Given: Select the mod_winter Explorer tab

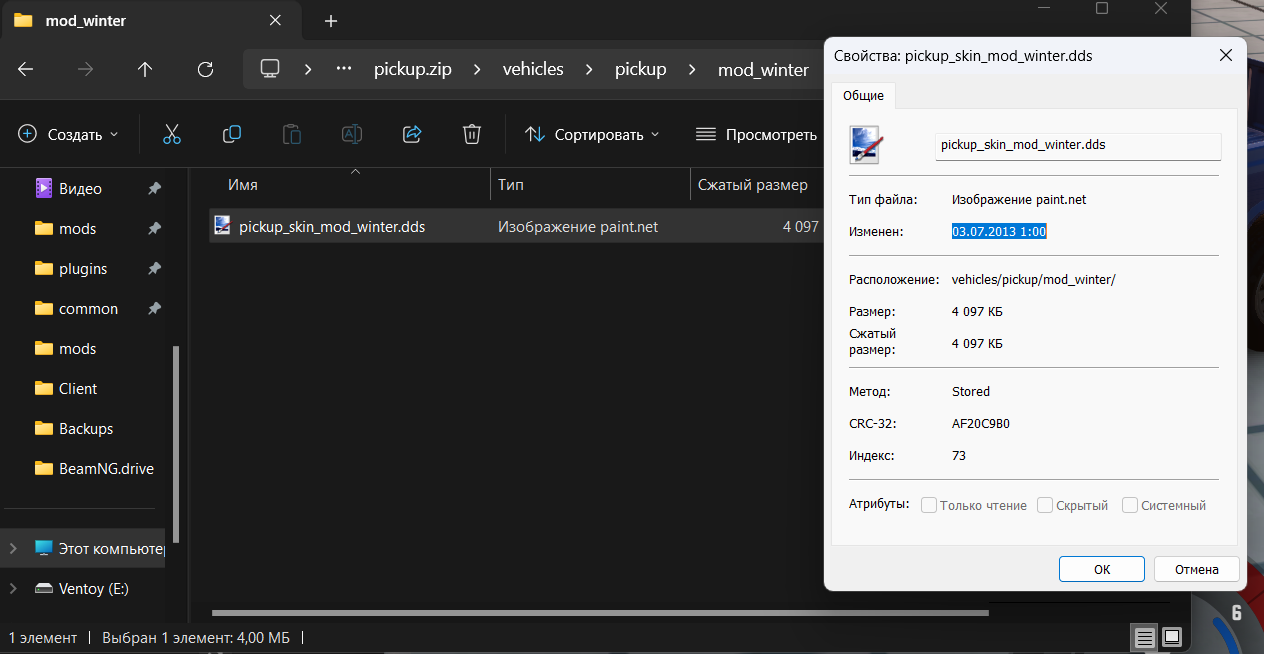Looking at the screenshot, I should [x=150, y=20].
